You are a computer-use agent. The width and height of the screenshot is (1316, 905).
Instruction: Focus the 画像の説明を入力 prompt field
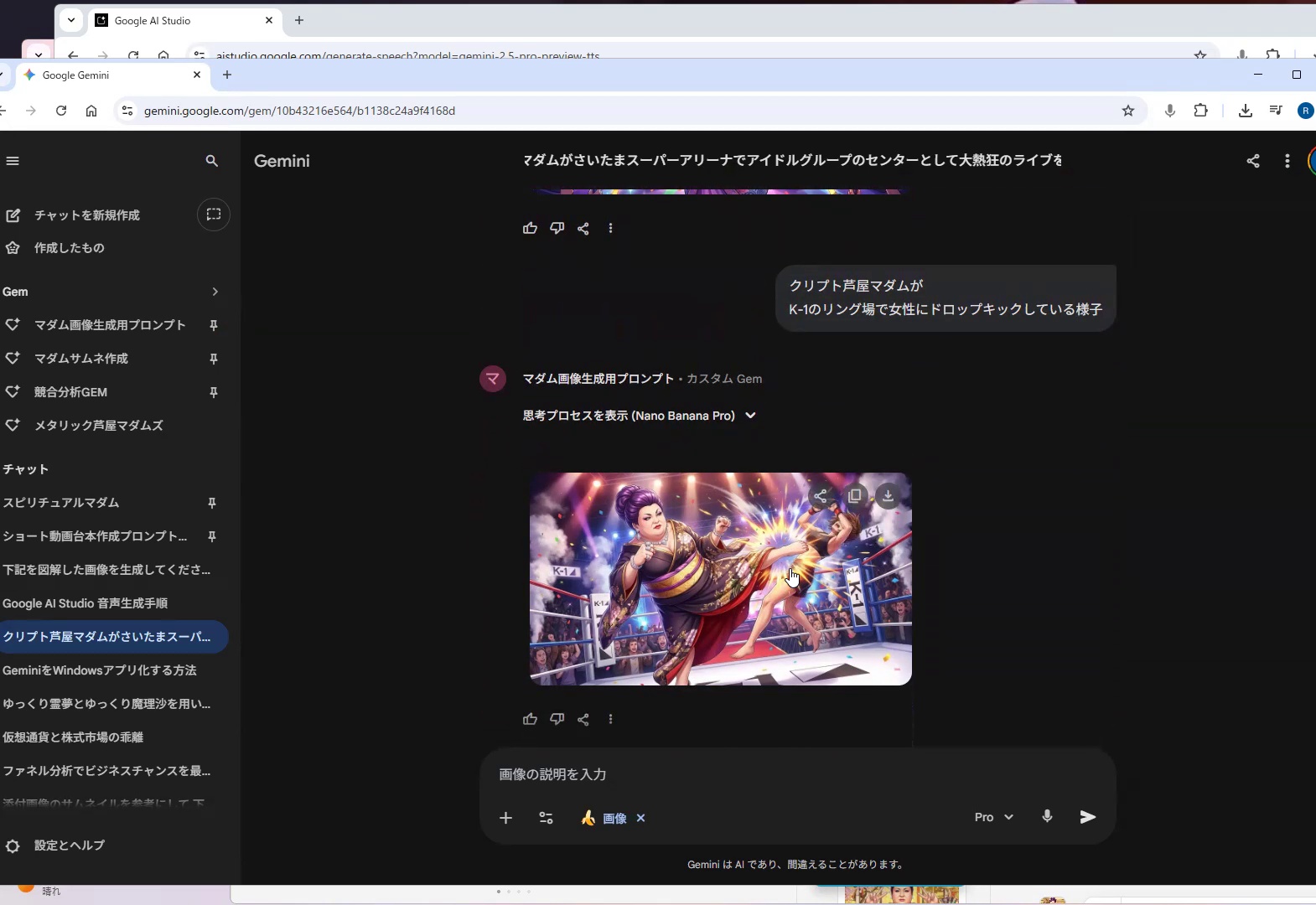click(796, 774)
